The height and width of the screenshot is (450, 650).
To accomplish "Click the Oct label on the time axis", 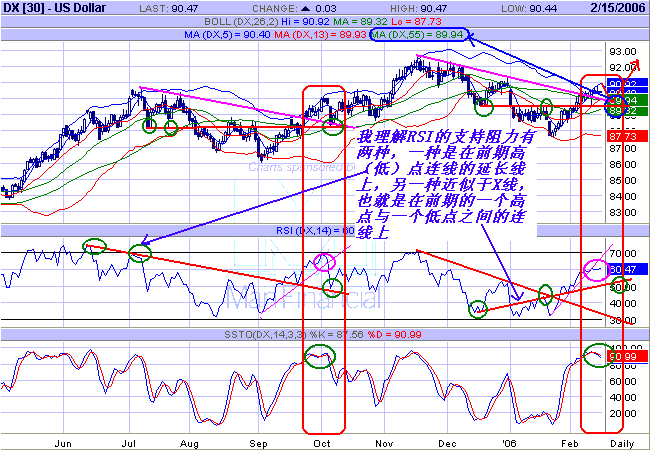I will click(322, 443).
